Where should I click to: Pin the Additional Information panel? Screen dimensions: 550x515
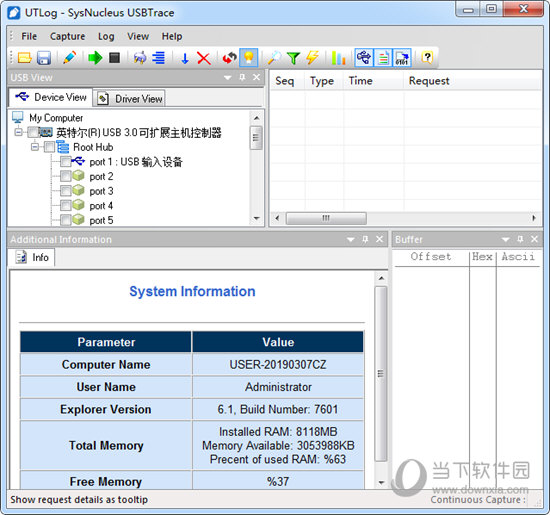pyautogui.click(x=365, y=239)
